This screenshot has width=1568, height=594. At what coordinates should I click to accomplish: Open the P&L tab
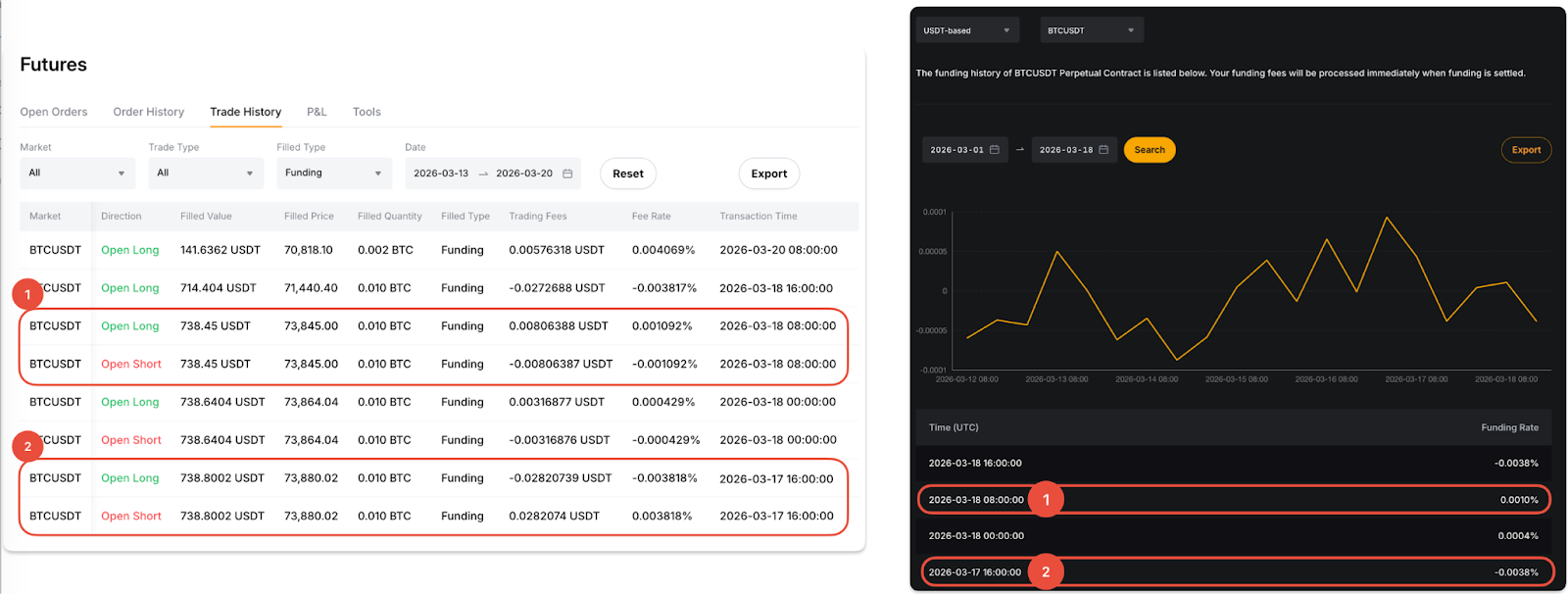(317, 112)
